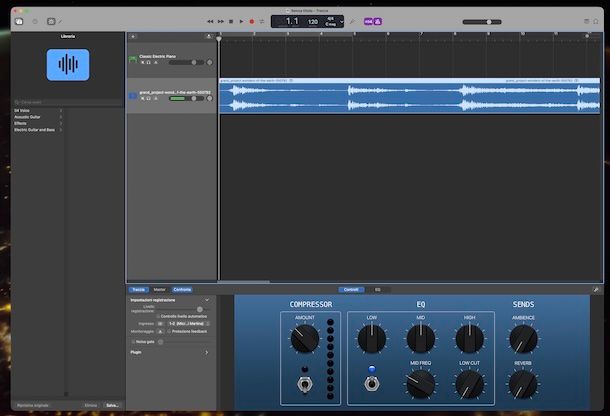
Task: Click the playhead marker in the ruler
Action: pyautogui.click(x=219, y=39)
